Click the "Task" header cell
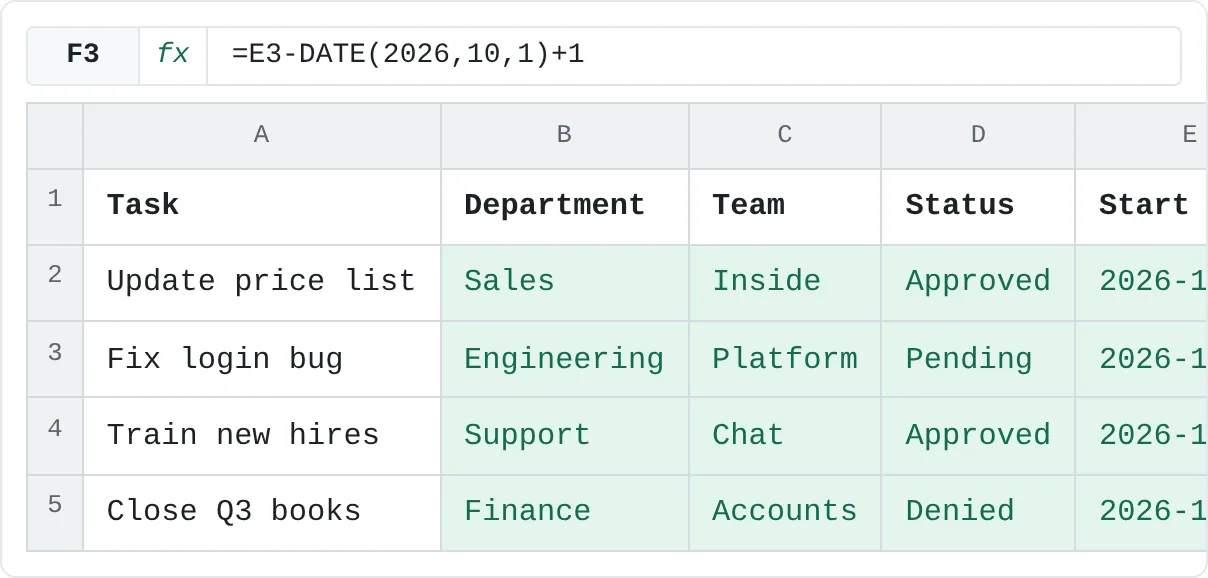This screenshot has width=1208, height=578. (262, 207)
